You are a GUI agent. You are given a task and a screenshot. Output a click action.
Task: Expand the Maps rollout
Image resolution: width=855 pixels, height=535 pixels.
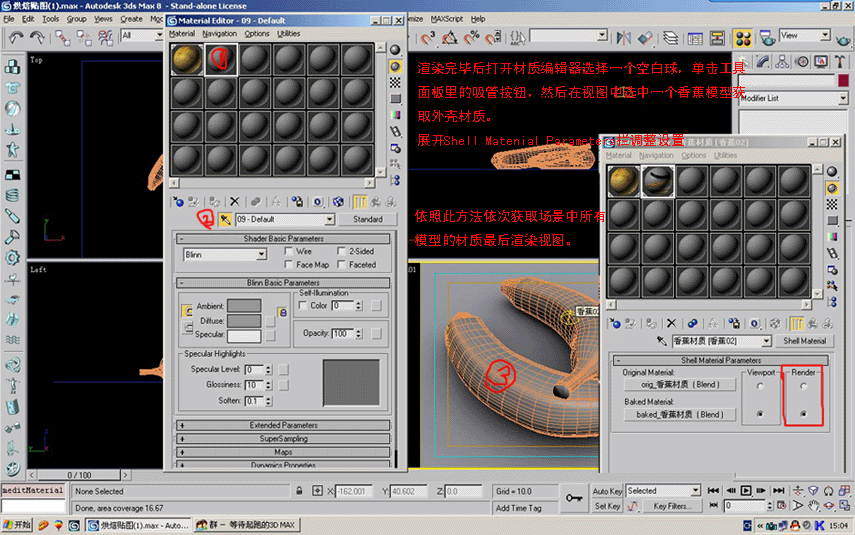click(283, 452)
